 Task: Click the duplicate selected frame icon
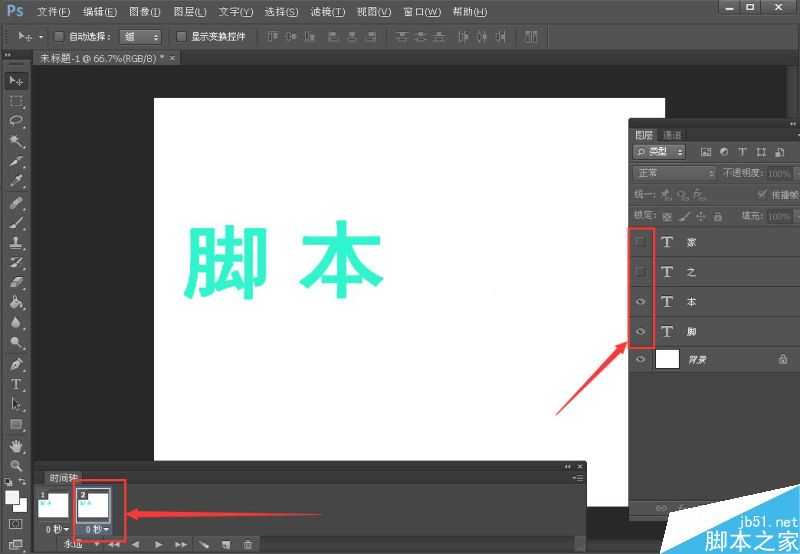coord(226,544)
